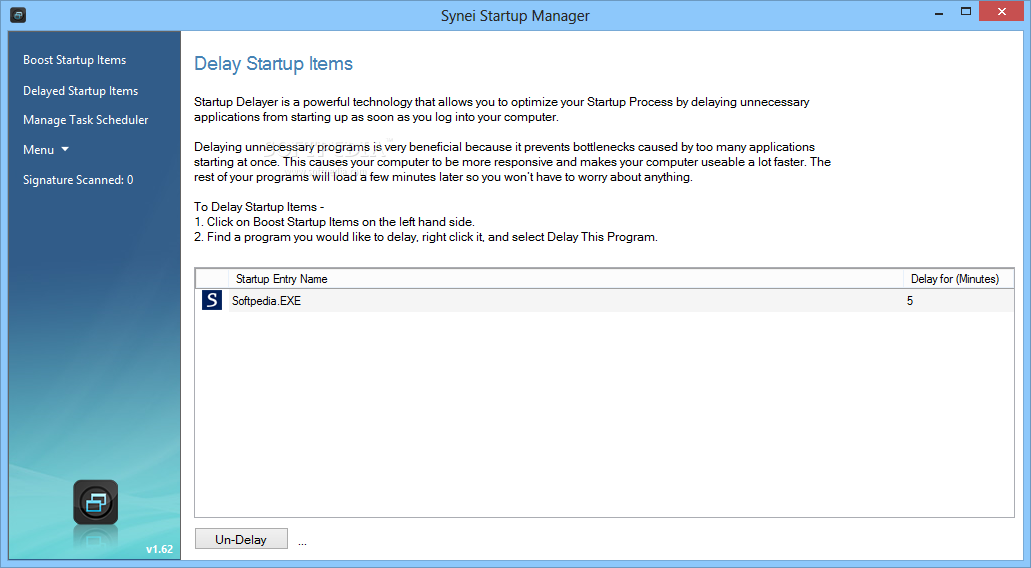Screen dimensions: 1031x568
Task: Click the Un-Delay button
Action: (241, 539)
